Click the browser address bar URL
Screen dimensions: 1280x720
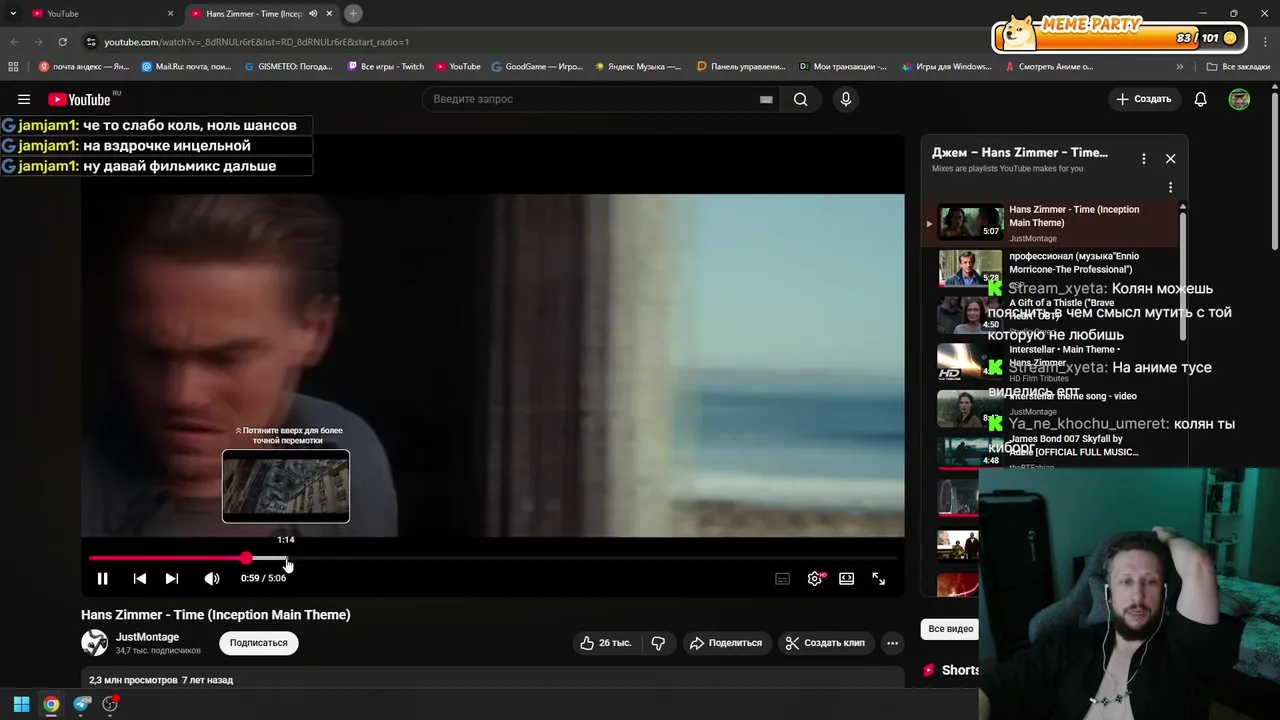coord(257,42)
